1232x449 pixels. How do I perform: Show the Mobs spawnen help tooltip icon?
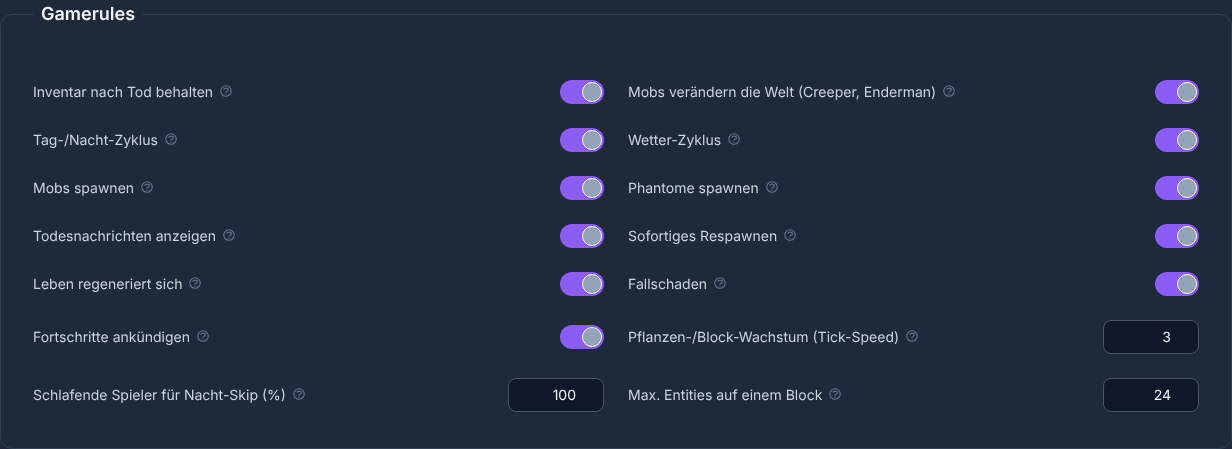tap(147, 187)
